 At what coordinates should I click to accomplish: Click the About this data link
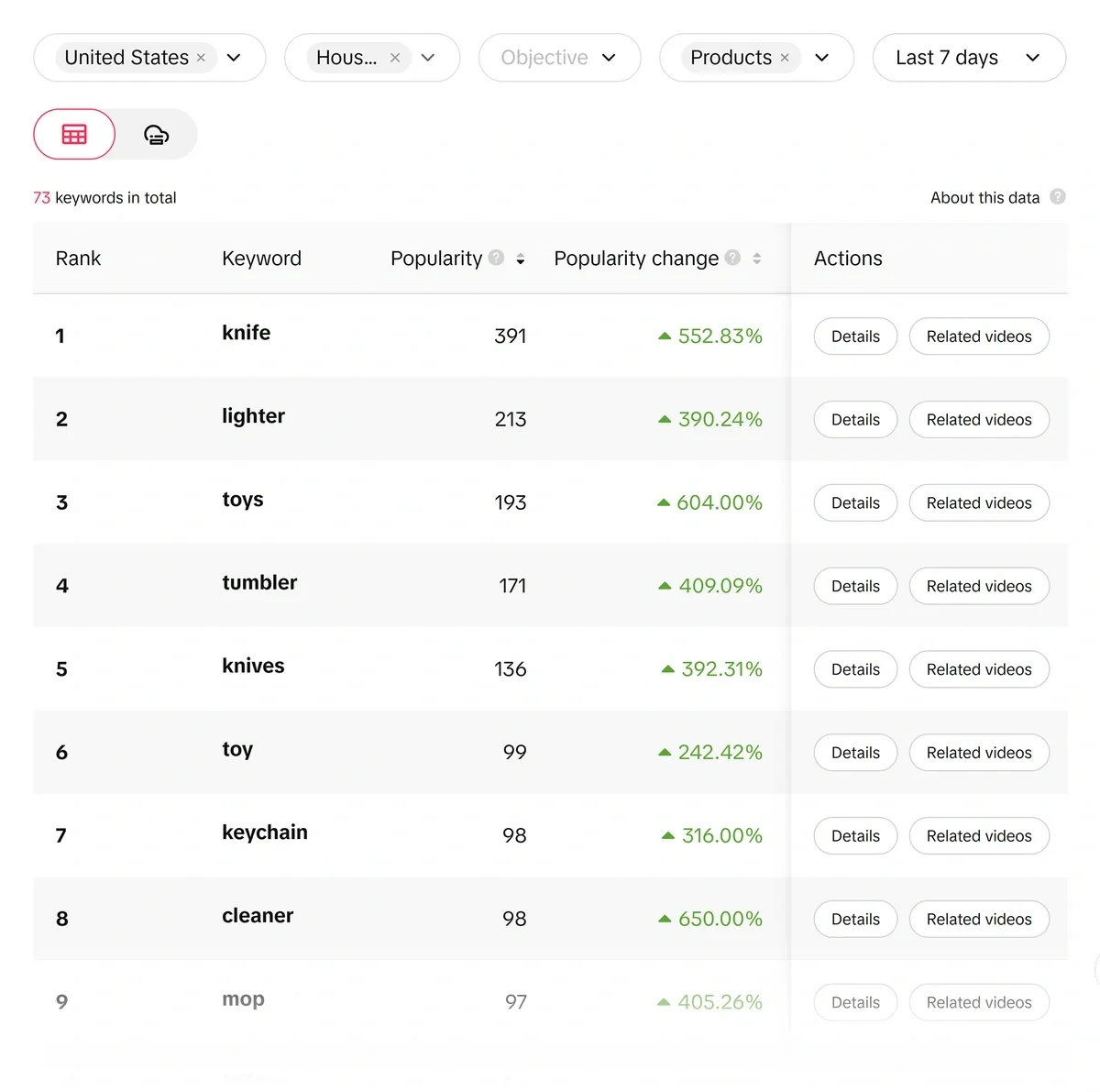[x=984, y=196]
